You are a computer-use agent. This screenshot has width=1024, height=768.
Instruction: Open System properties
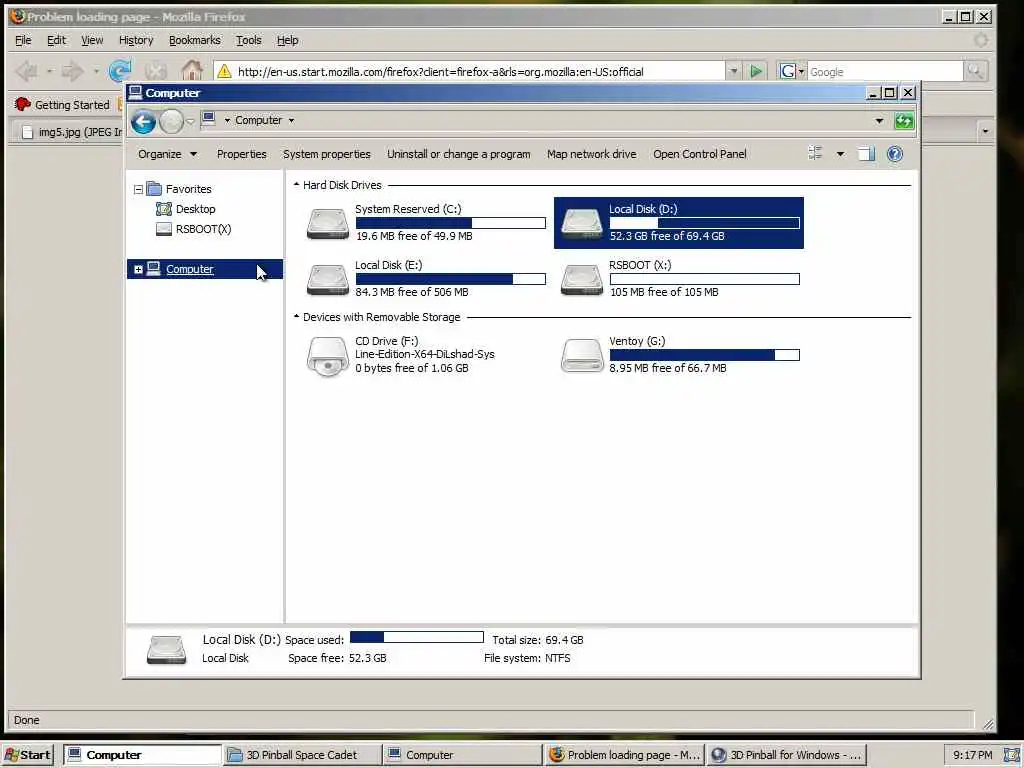pyautogui.click(x=327, y=154)
